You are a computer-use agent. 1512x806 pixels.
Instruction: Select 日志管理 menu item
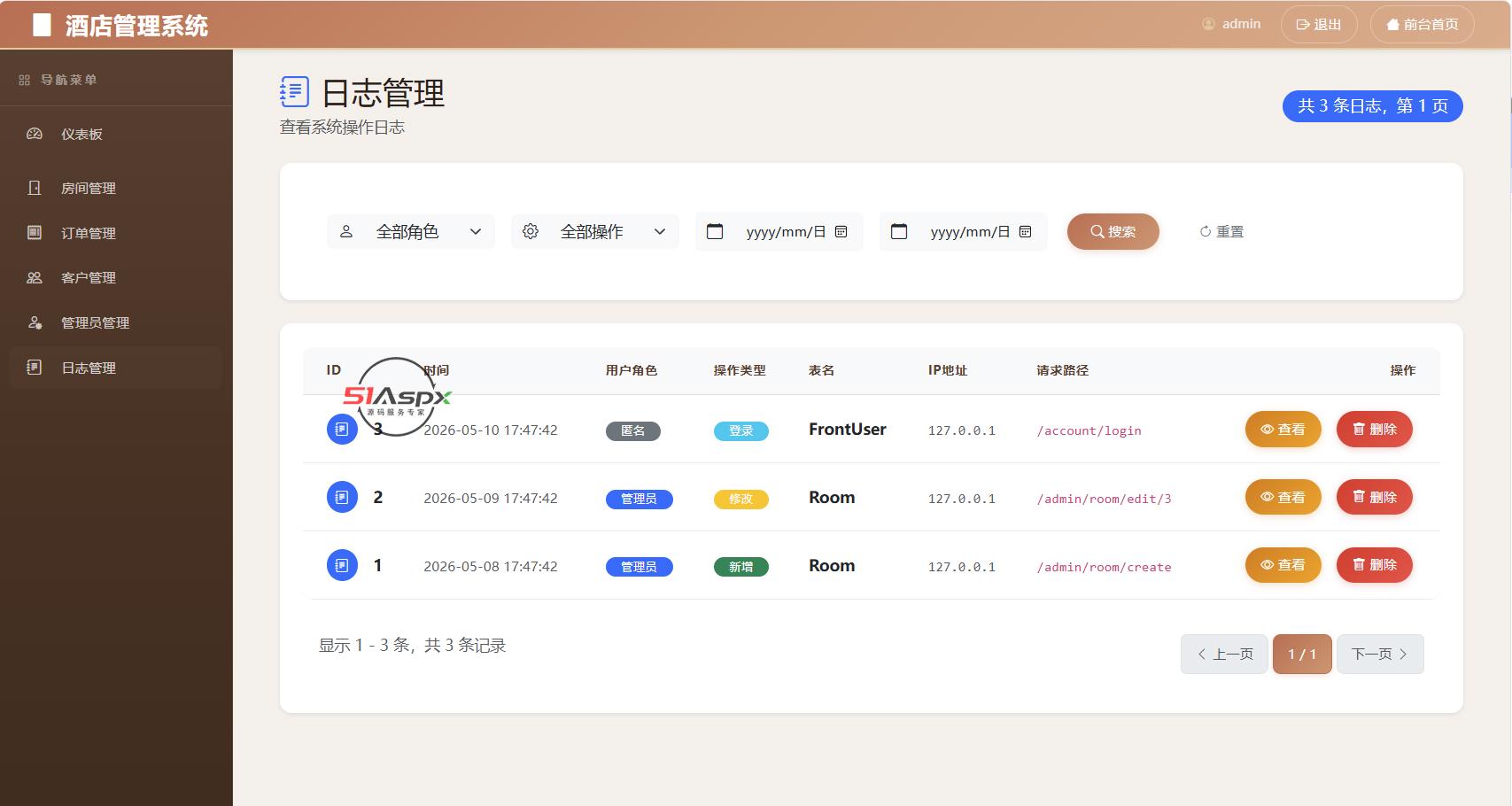pyautogui.click(x=116, y=368)
